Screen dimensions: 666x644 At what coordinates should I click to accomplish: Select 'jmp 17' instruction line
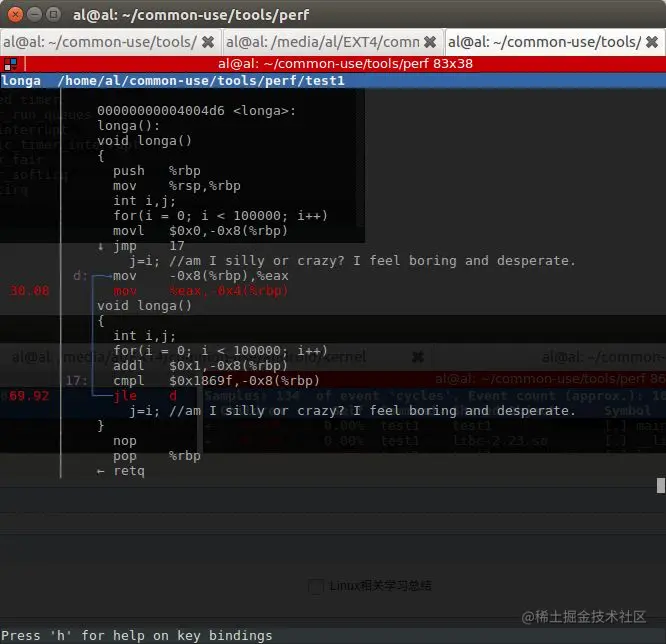click(x=149, y=246)
